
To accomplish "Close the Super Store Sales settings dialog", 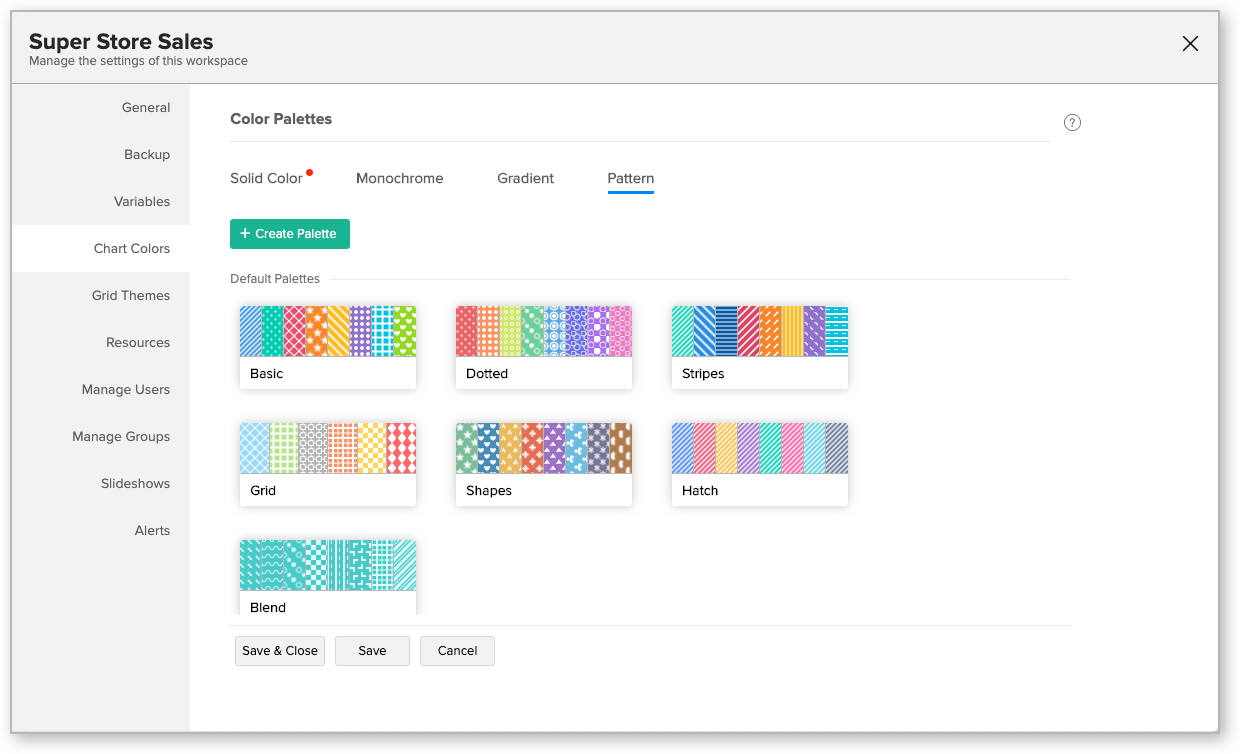I will point(1190,44).
